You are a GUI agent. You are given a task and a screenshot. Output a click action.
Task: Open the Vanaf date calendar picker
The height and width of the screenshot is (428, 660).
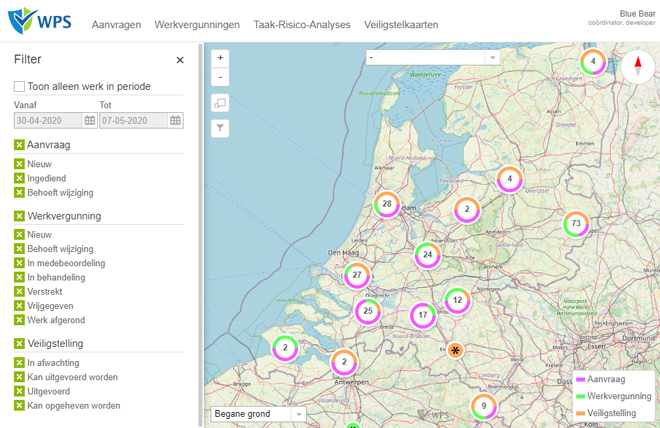click(x=90, y=121)
